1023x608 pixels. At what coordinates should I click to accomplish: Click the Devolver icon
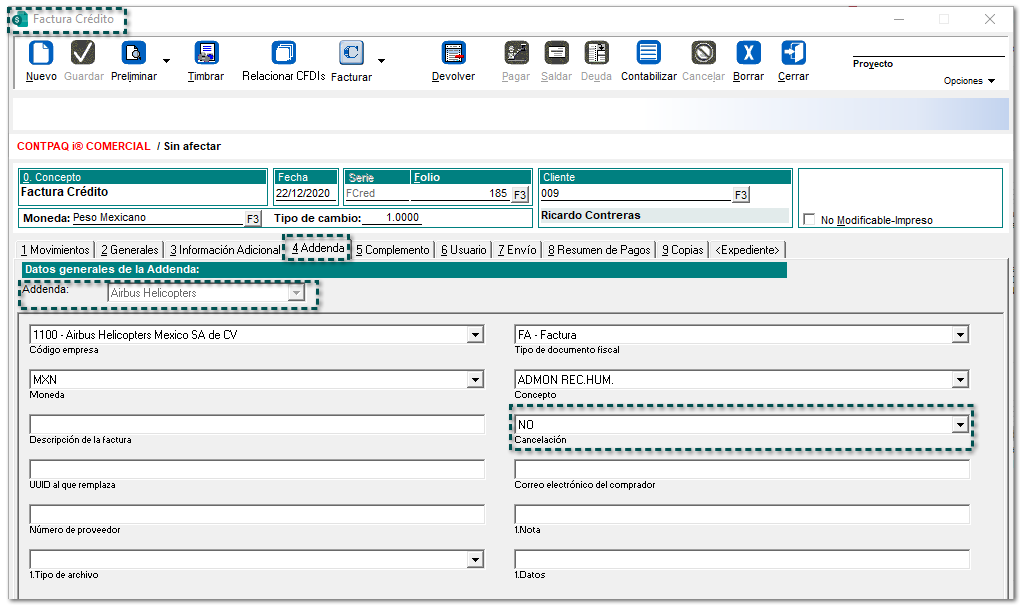pos(454,54)
